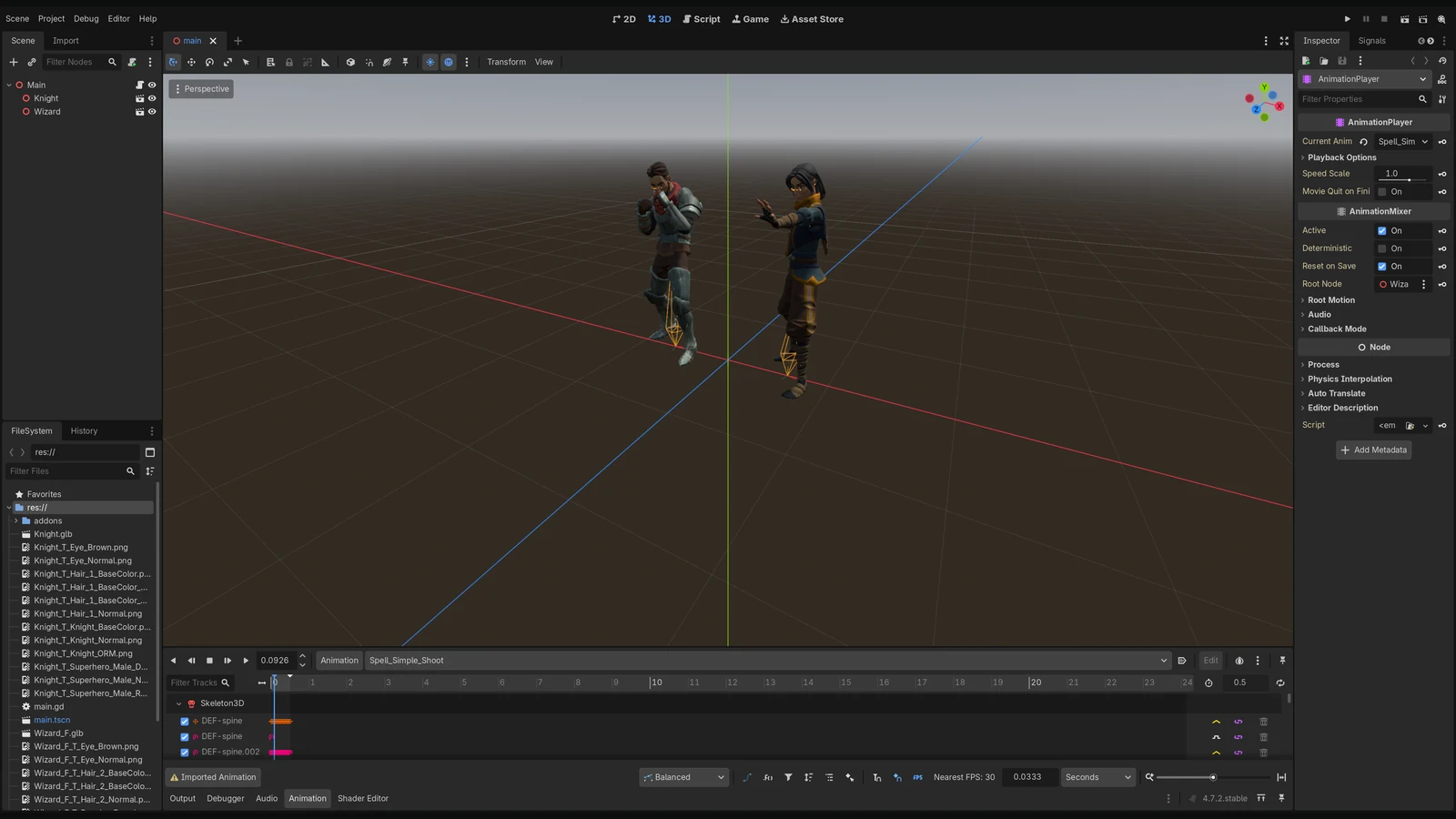Expand the Playback Options section
The width and height of the screenshot is (1456, 819).
click(x=1341, y=157)
